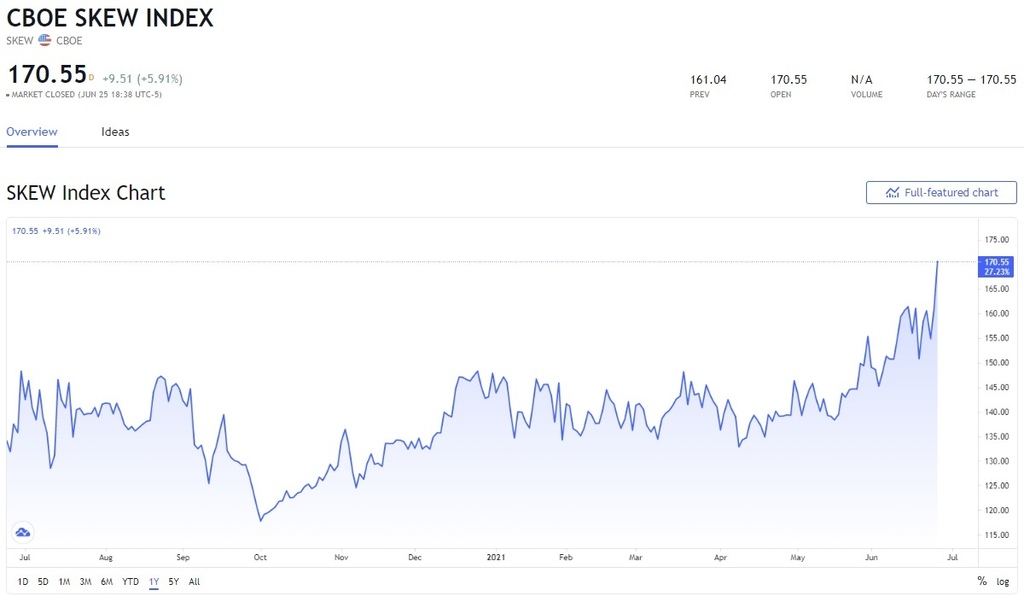Open the Full-featured chart
Image resolution: width=1024 pixels, height=596 pixels.
coord(941,192)
